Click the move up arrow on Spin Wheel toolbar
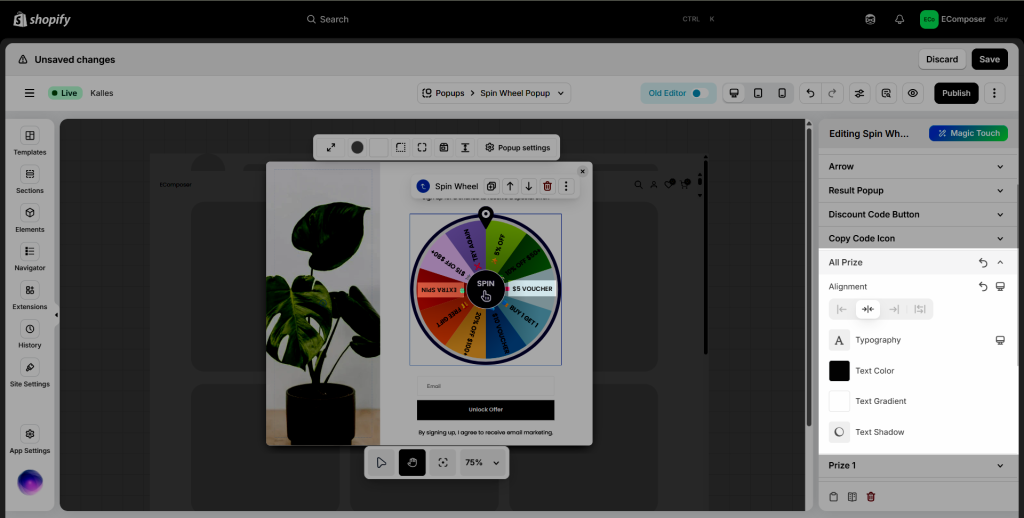This screenshot has width=1024, height=518. pyautogui.click(x=510, y=186)
